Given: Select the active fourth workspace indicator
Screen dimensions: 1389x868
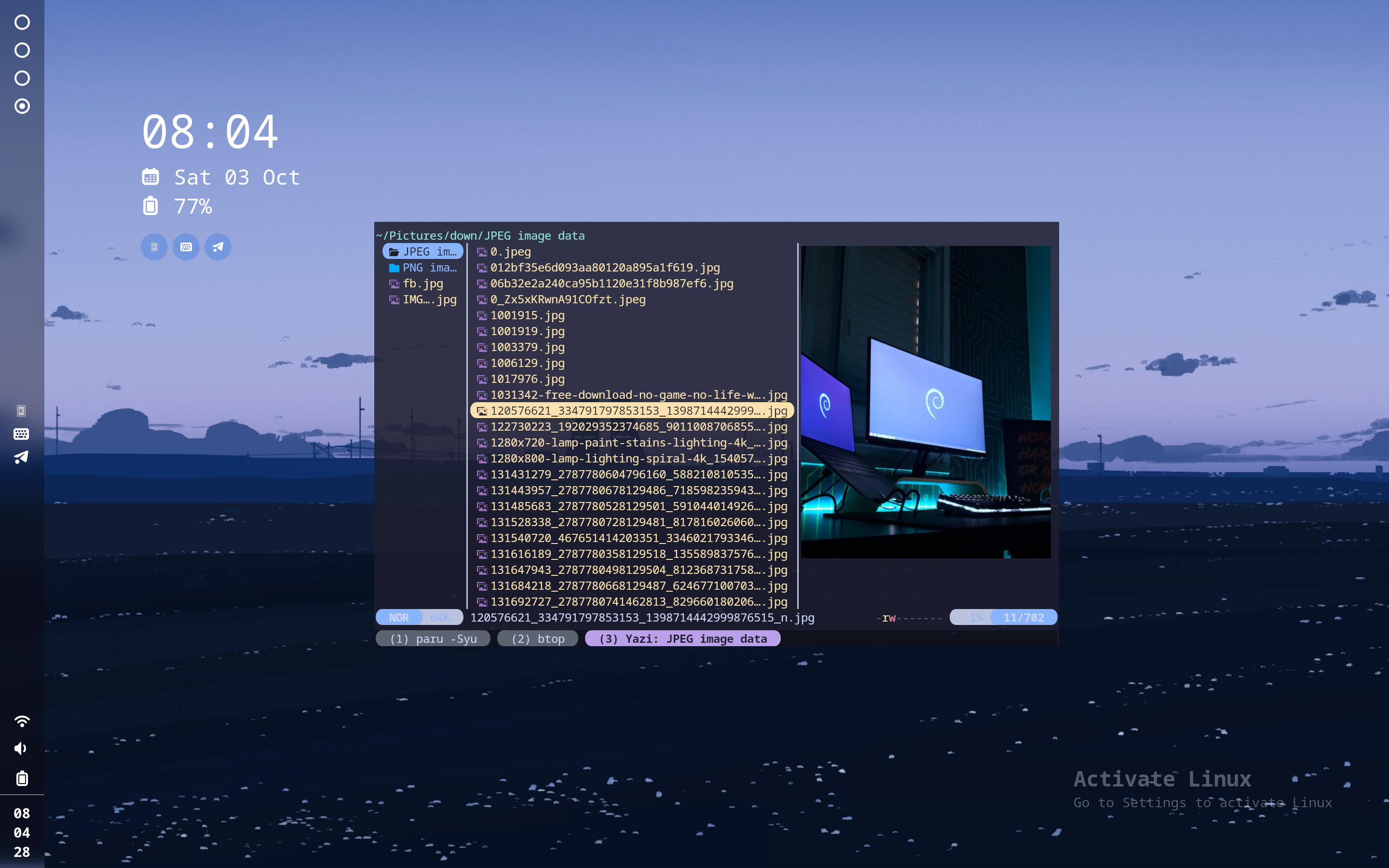Looking at the screenshot, I should [22, 106].
